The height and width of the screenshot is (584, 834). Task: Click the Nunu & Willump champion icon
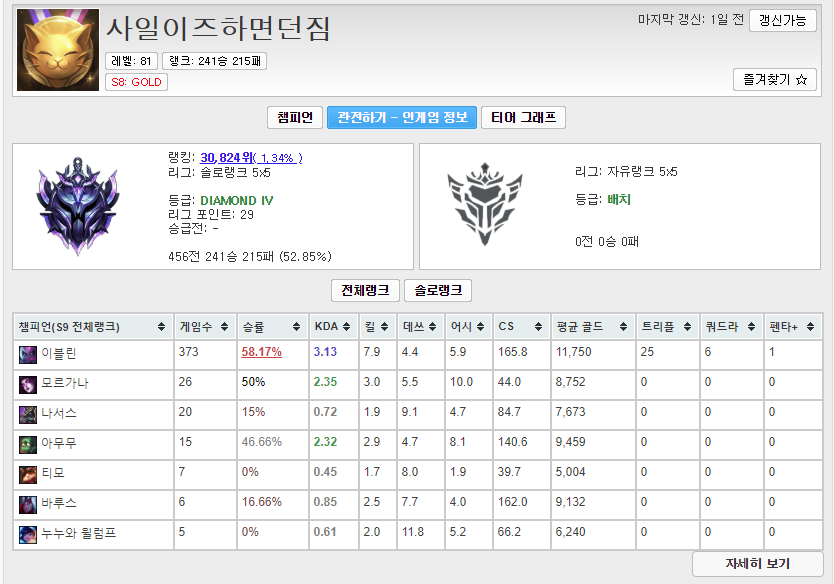click(x=28, y=533)
